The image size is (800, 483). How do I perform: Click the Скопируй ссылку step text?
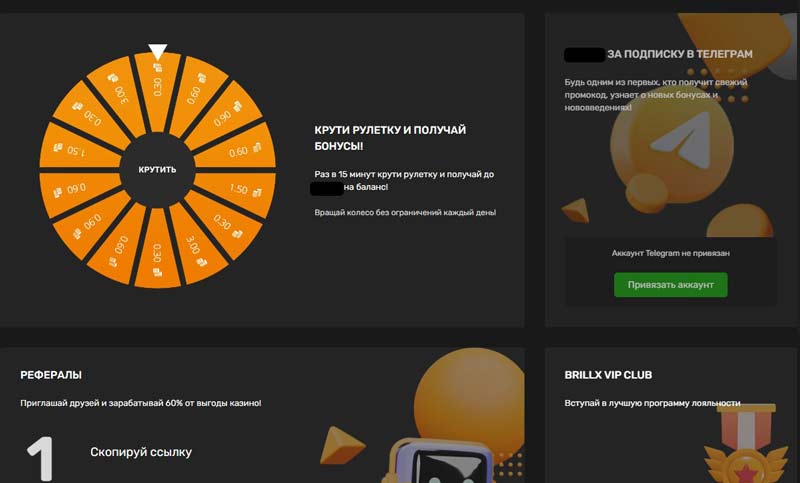[141, 452]
